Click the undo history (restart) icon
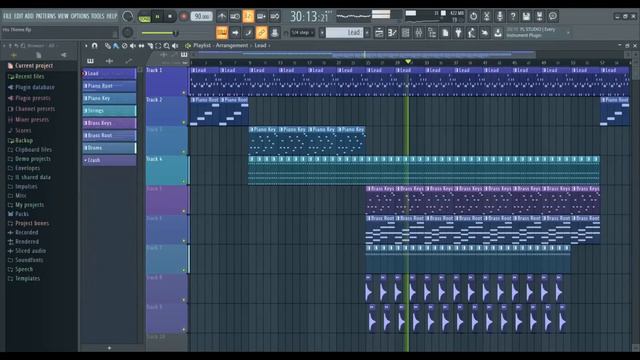Image resolution: width=640 pixels, height=360 pixels. pyautogui.click(x=473, y=16)
